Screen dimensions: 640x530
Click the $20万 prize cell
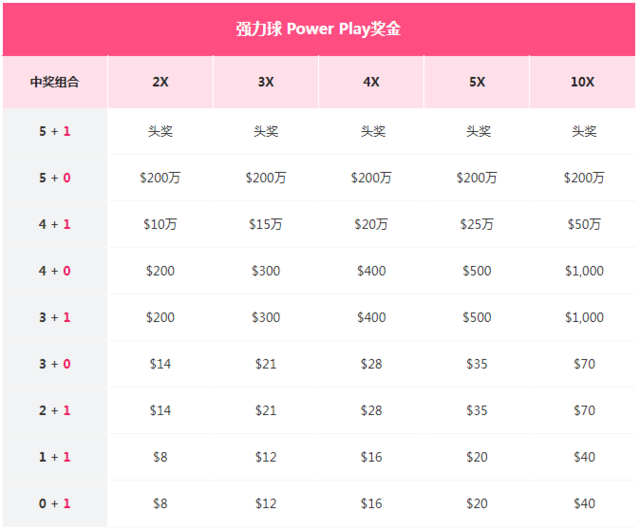point(371,225)
